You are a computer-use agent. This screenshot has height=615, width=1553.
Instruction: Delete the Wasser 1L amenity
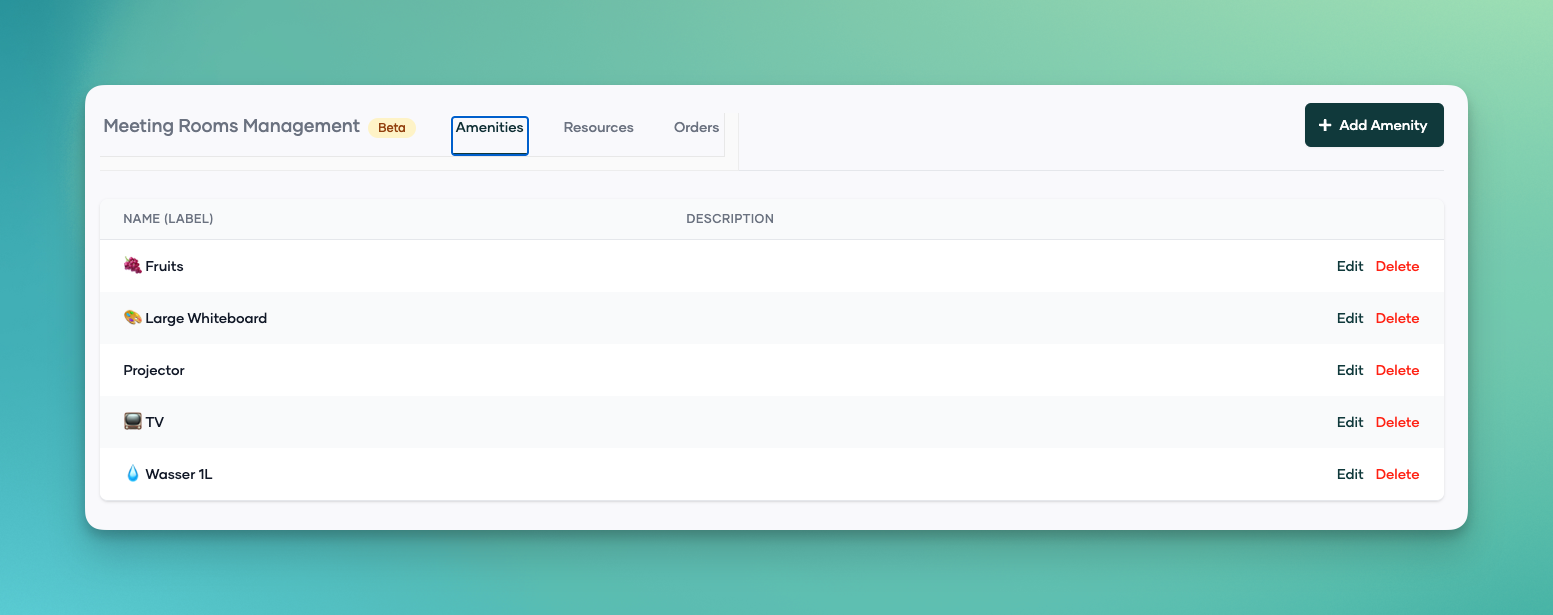(x=1397, y=474)
